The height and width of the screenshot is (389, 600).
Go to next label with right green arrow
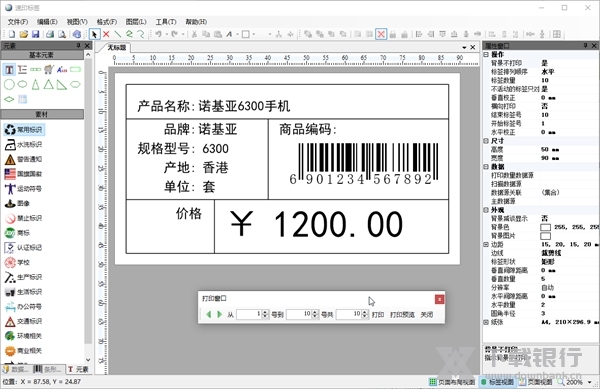[220, 314]
